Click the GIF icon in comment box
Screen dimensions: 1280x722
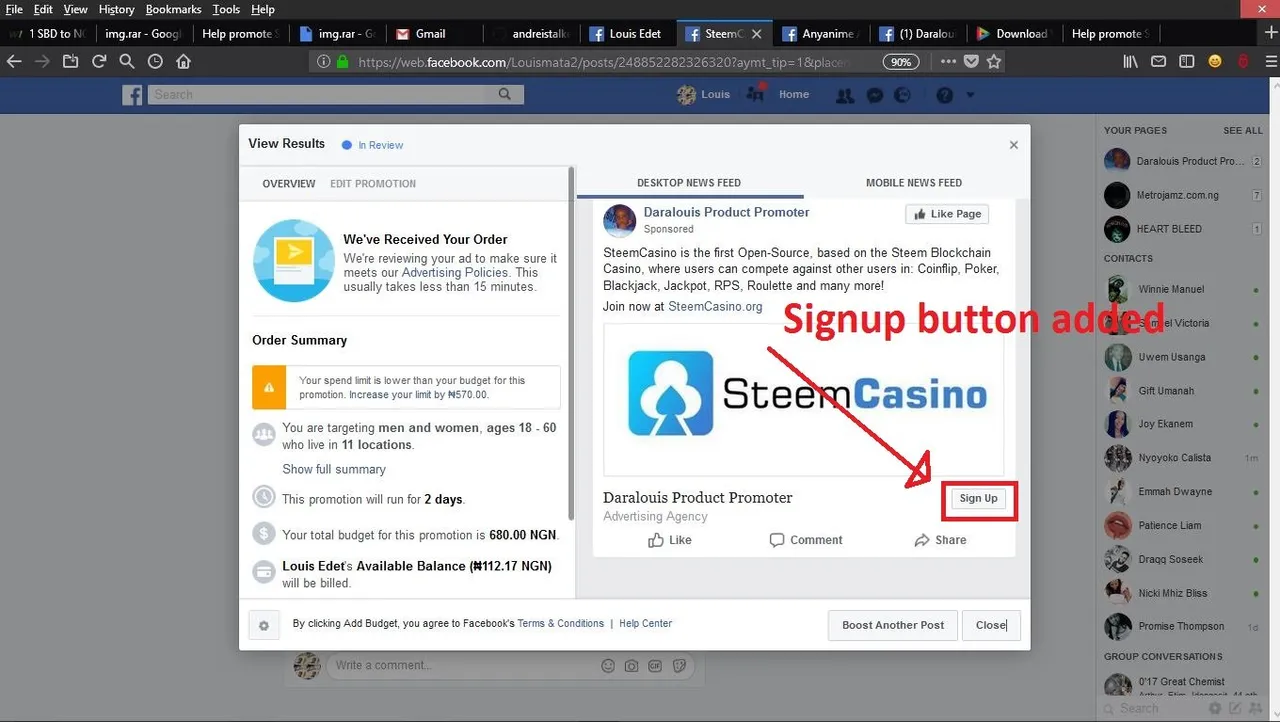tap(656, 665)
